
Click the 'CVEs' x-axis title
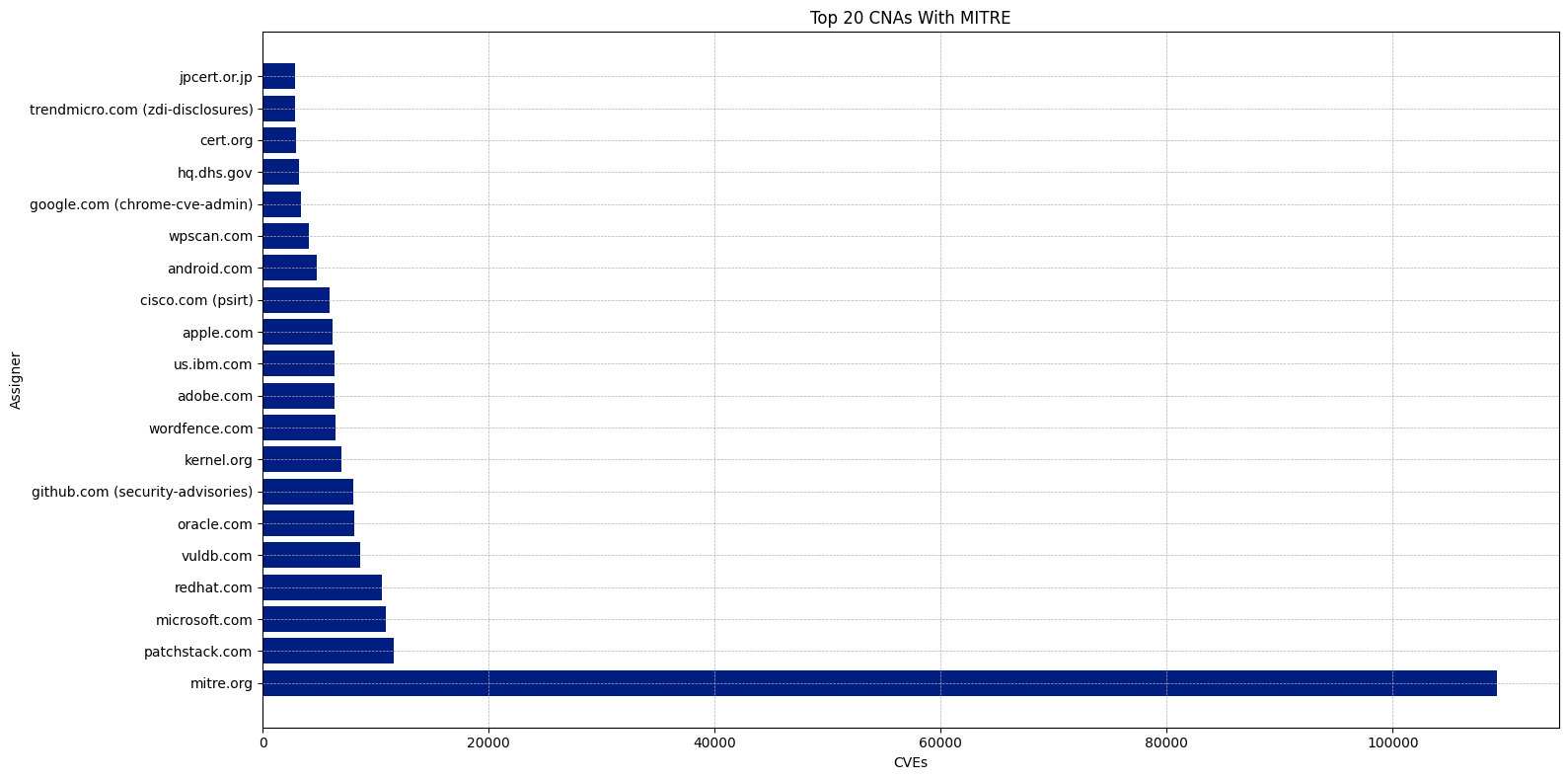pos(910,763)
